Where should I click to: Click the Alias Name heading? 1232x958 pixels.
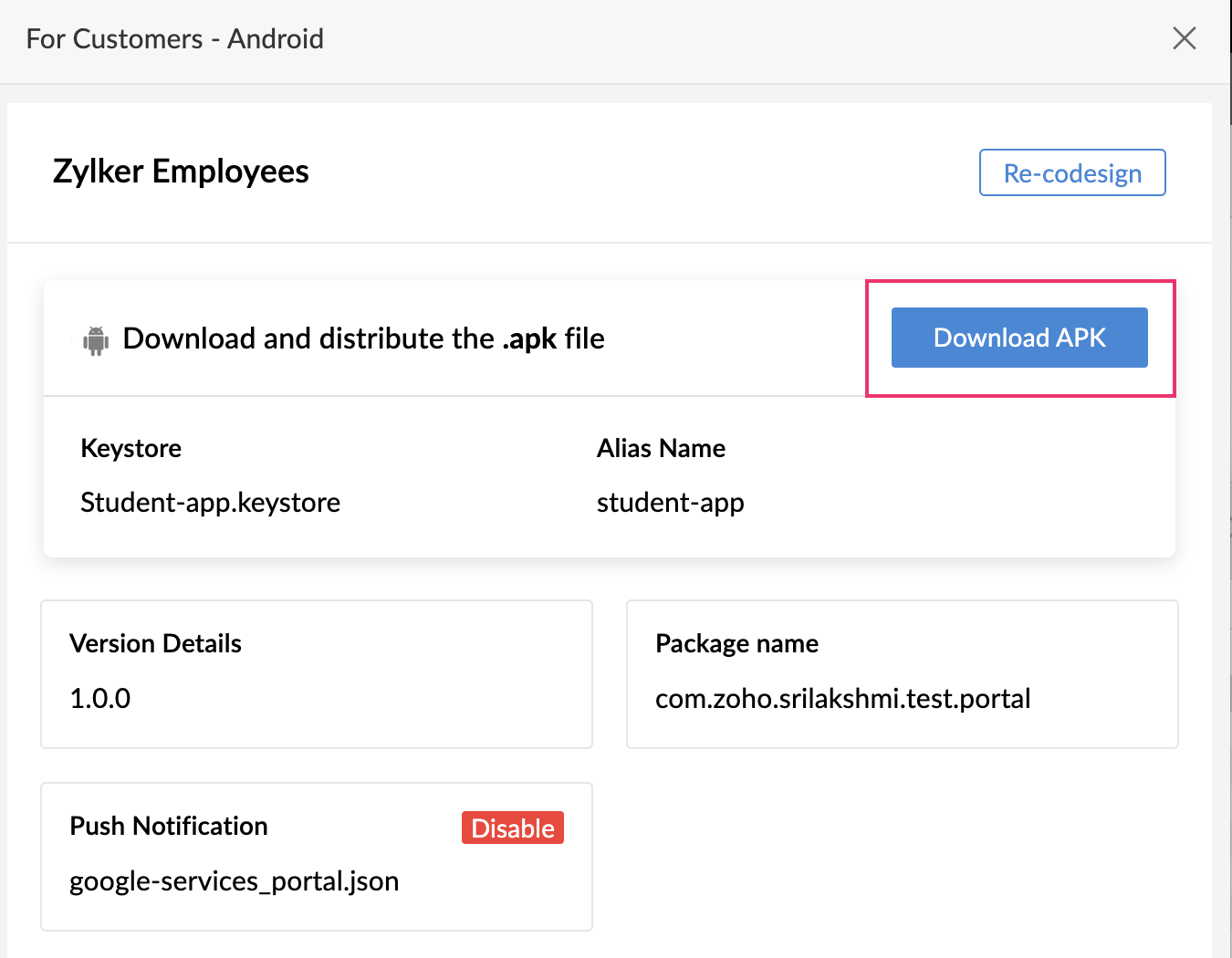(661, 448)
